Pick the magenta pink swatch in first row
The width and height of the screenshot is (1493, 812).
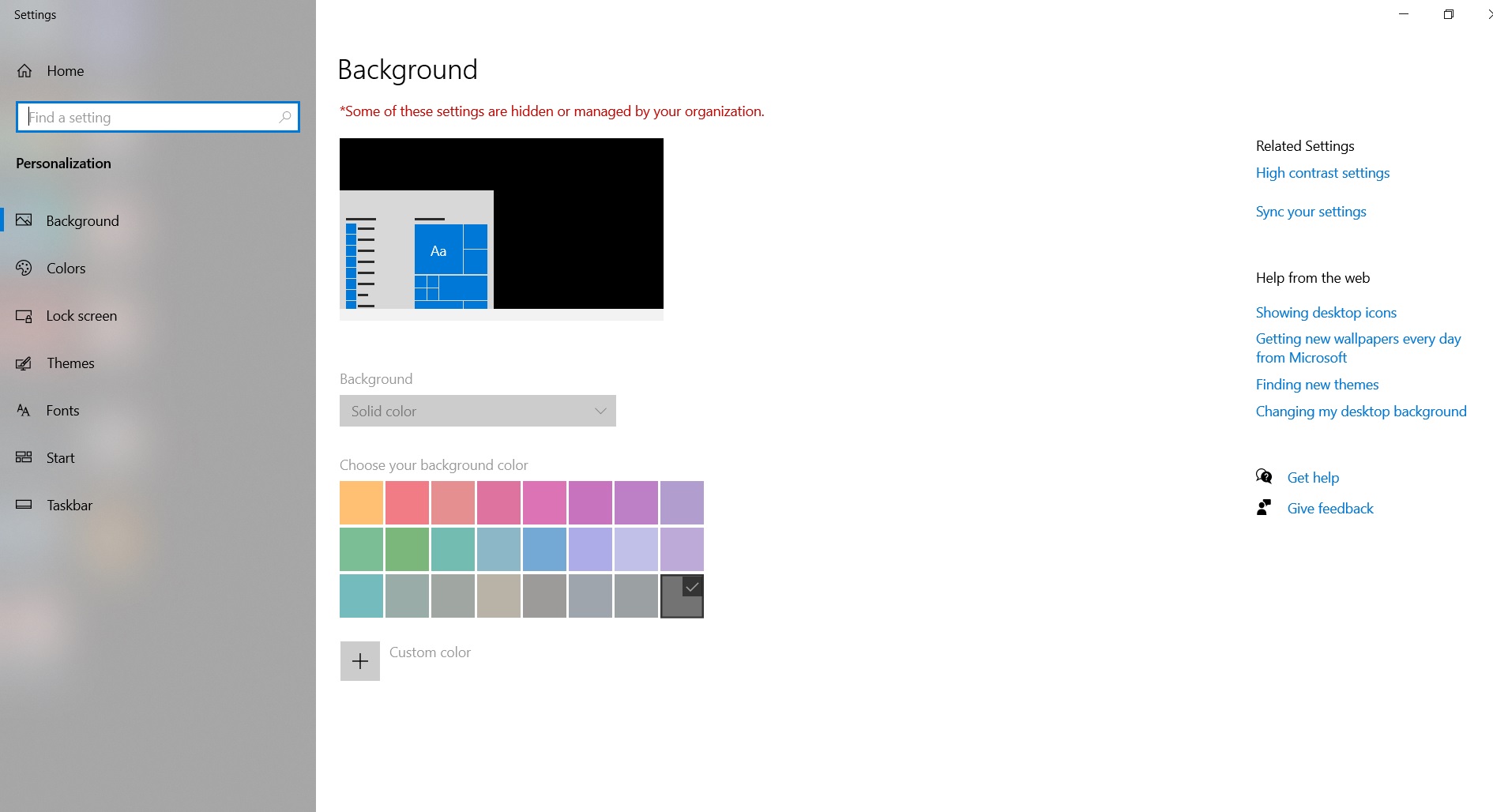[544, 502]
